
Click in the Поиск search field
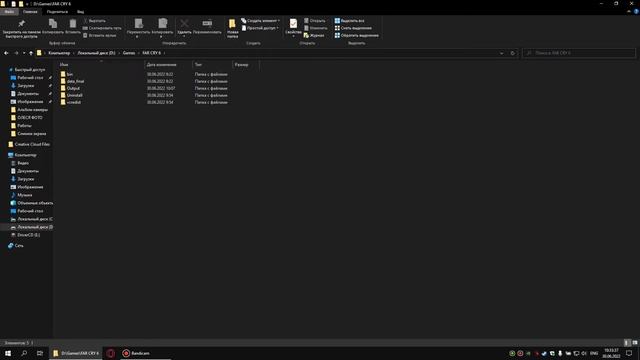[579, 53]
